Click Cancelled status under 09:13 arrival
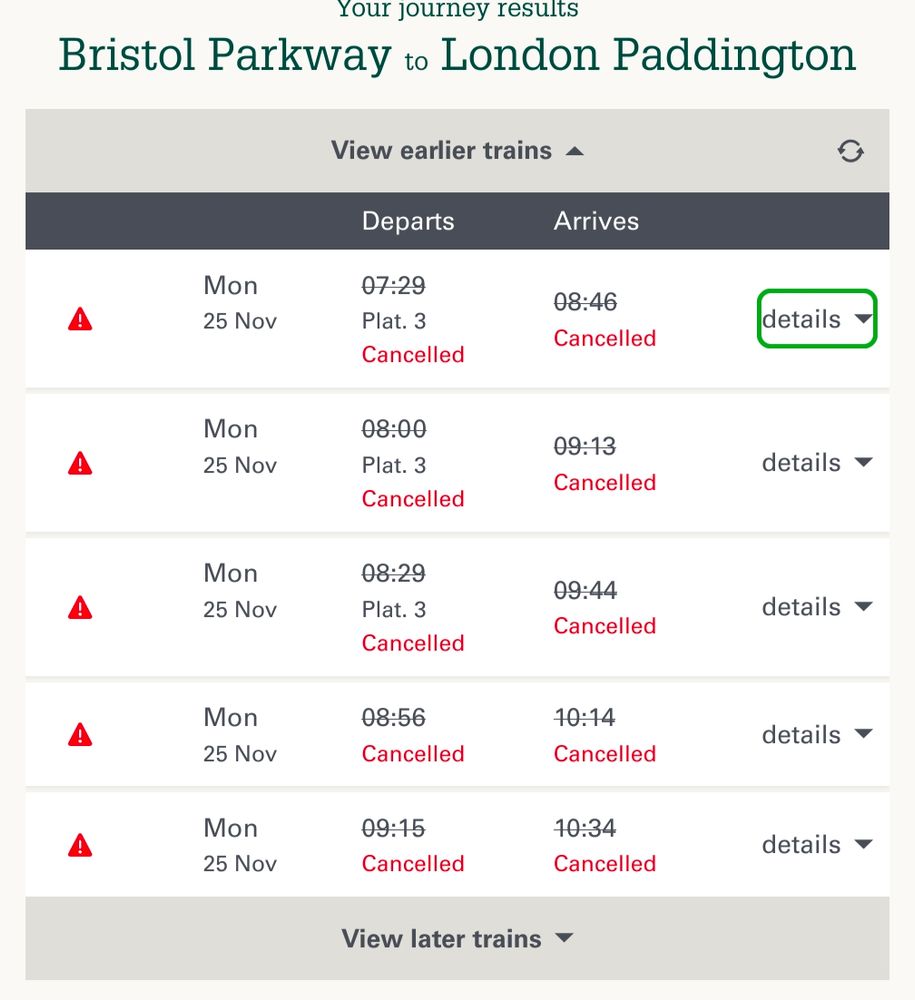The image size is (915, 1000). [x=604, y=482]
